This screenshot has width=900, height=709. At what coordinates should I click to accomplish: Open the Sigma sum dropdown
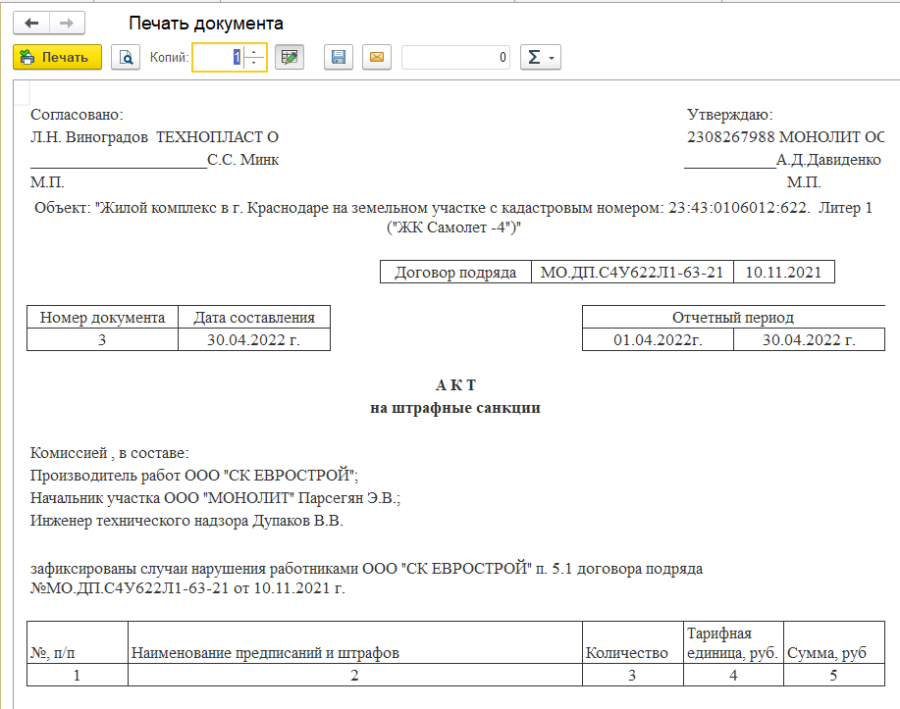coord(541,58)
